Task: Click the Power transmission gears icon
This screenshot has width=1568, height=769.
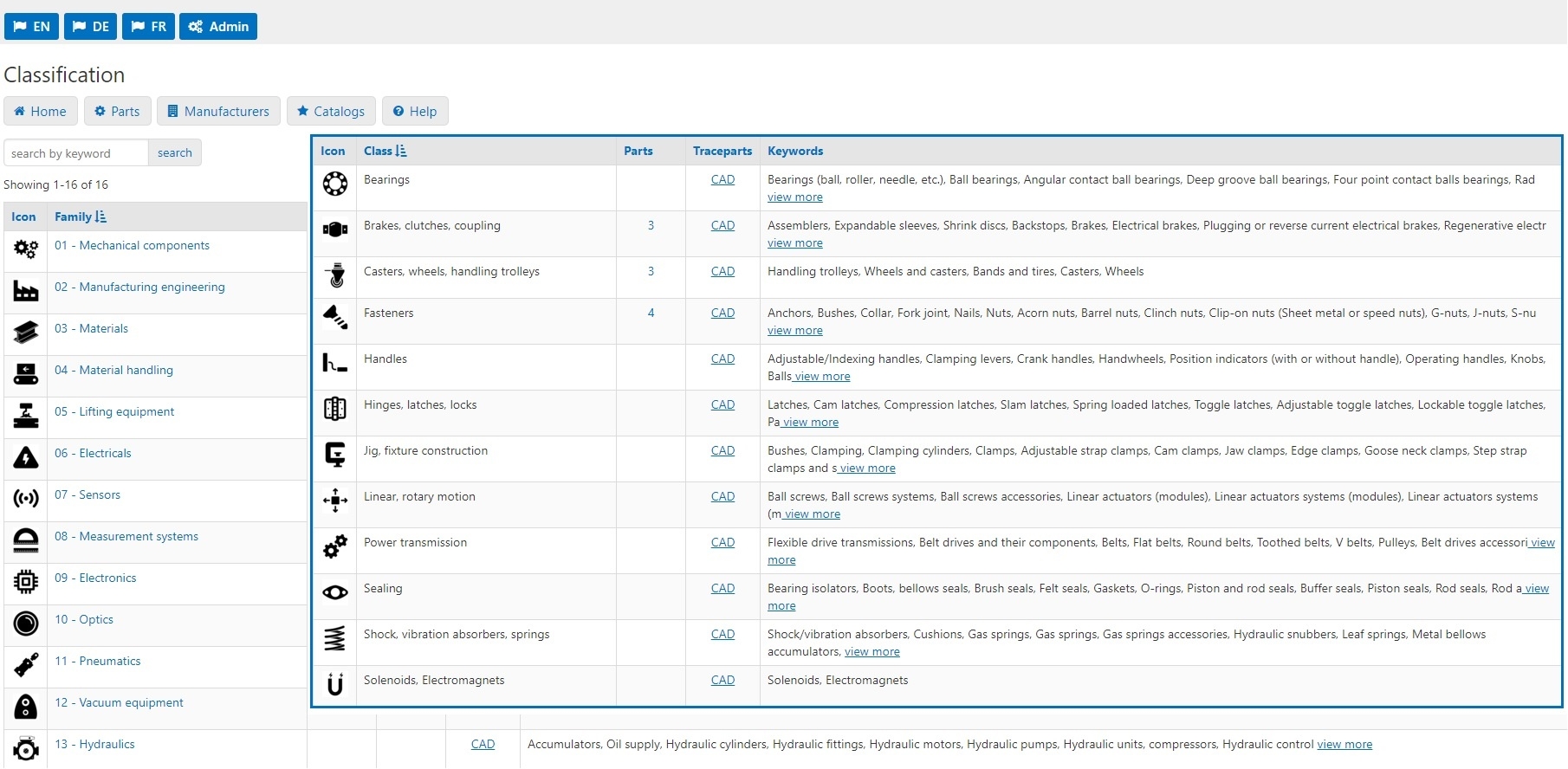Action: tap(335, 546)
